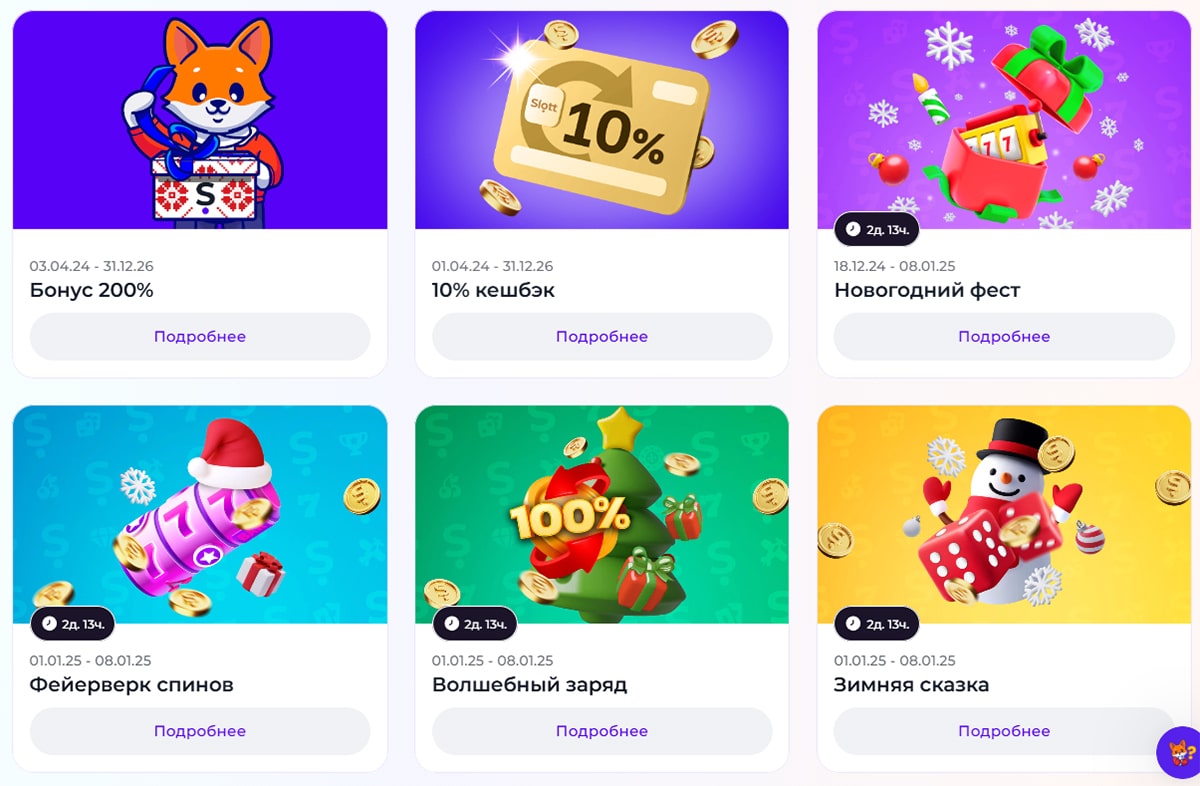
Task: Click Подробнее under Бонус 200%
Action: pyautogui.click(x=200, y=336)
